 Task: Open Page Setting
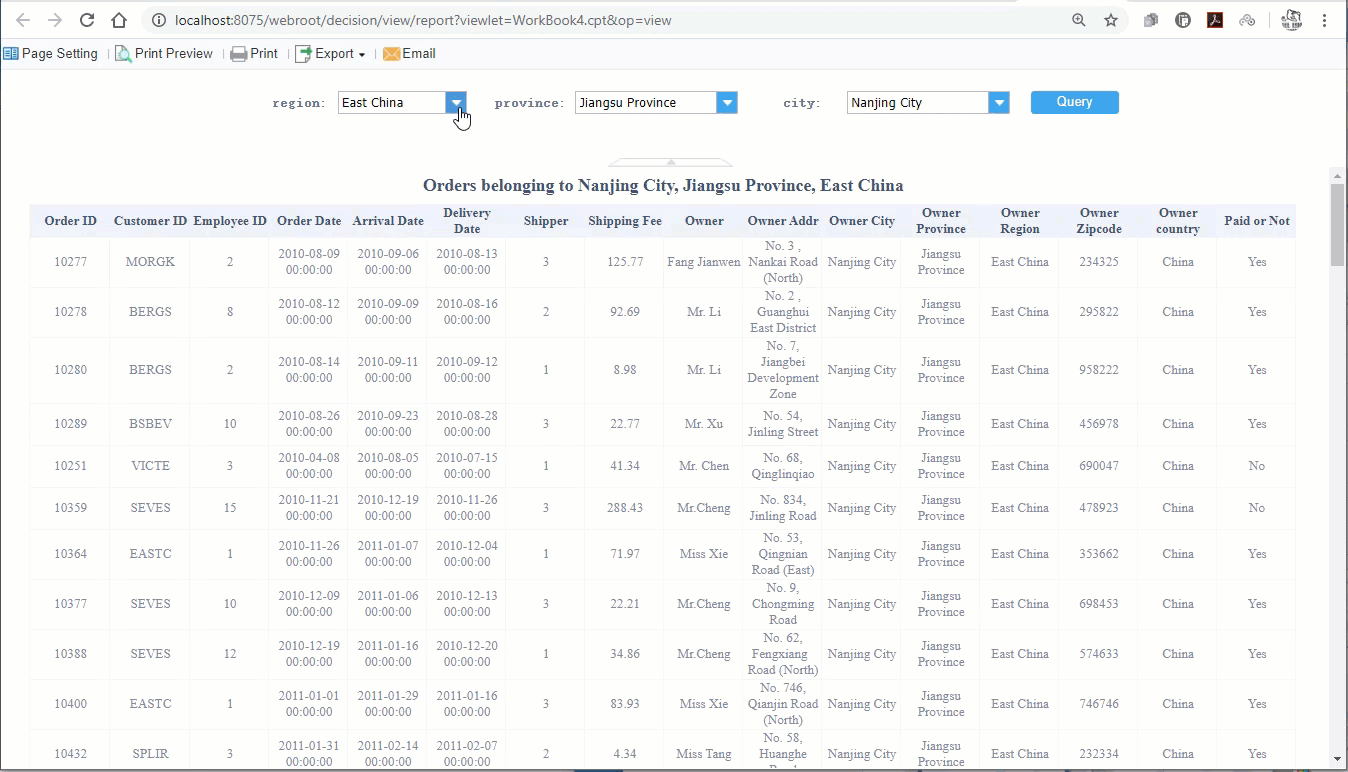[51, 54]
